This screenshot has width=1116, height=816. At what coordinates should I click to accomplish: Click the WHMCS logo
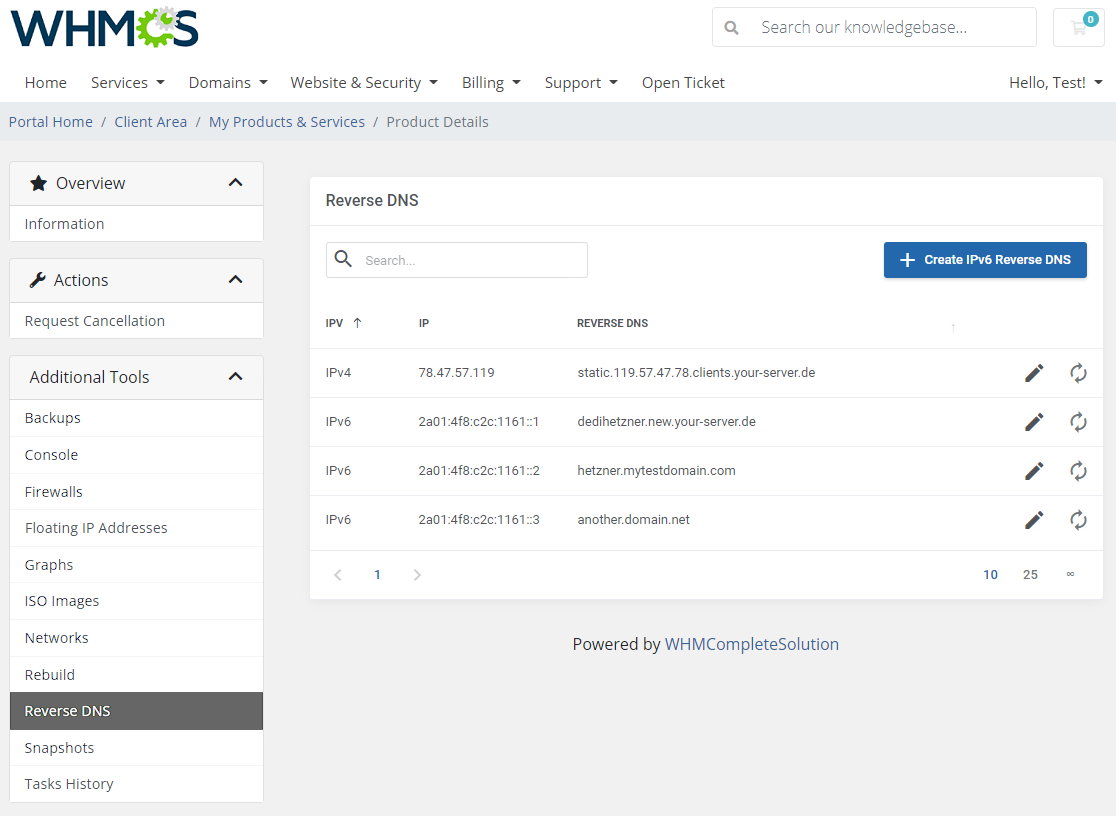pos(103,29)
